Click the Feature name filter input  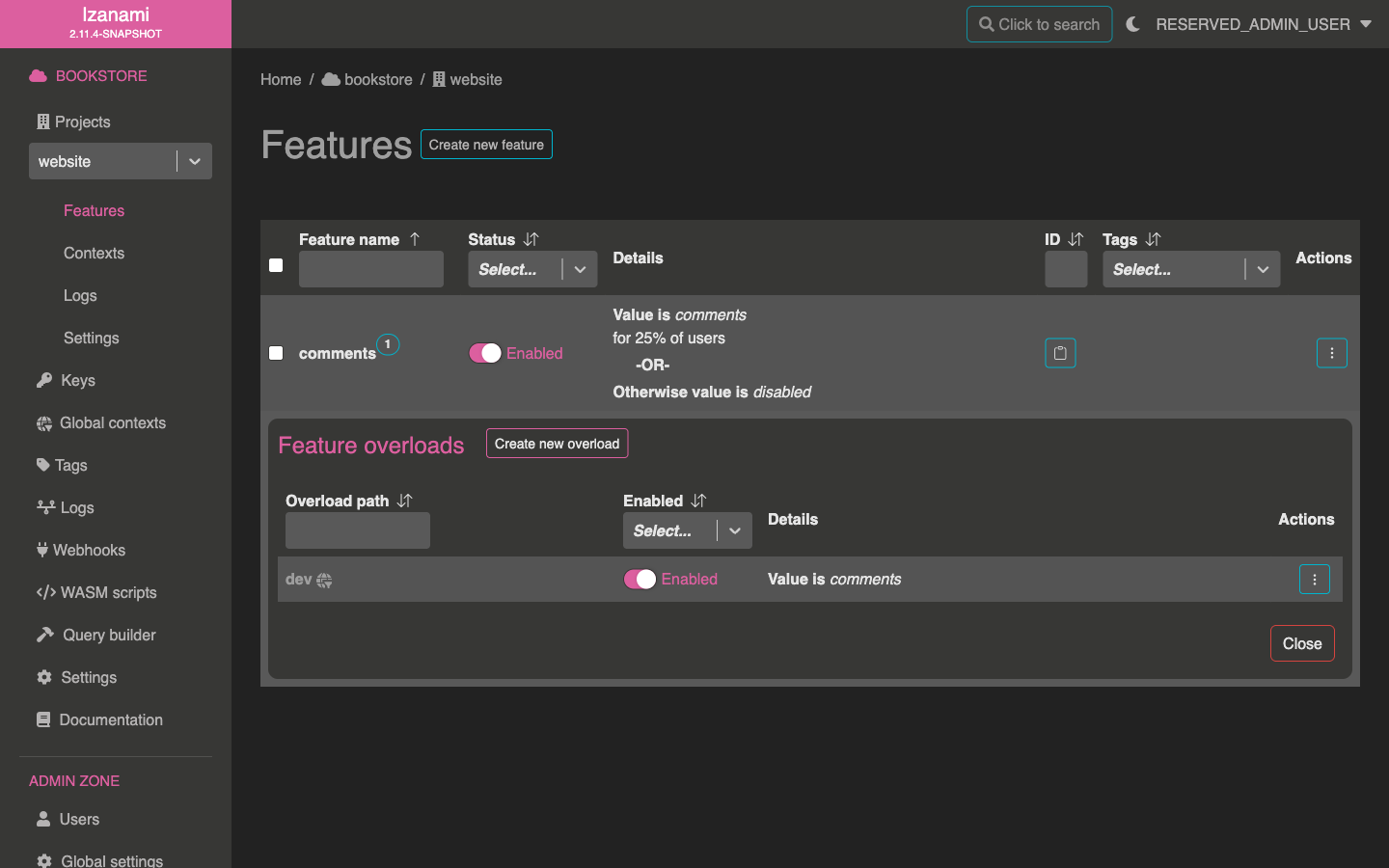click(371, 269)
